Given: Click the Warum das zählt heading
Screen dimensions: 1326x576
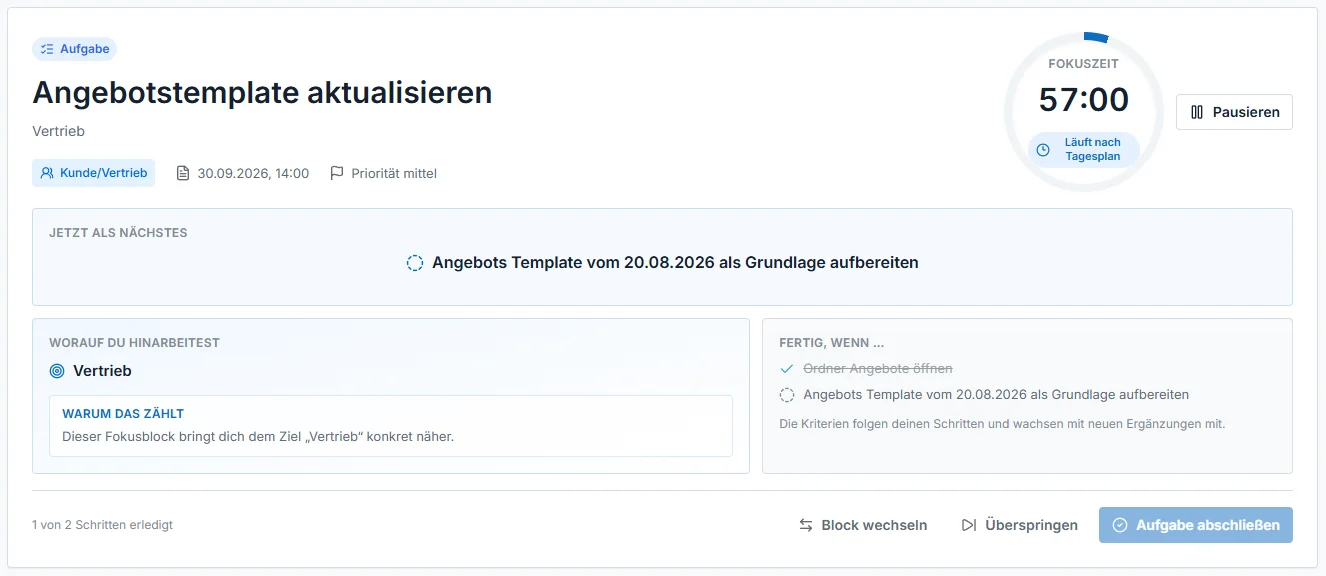Looking at the screenshot, I should [123, 413].
